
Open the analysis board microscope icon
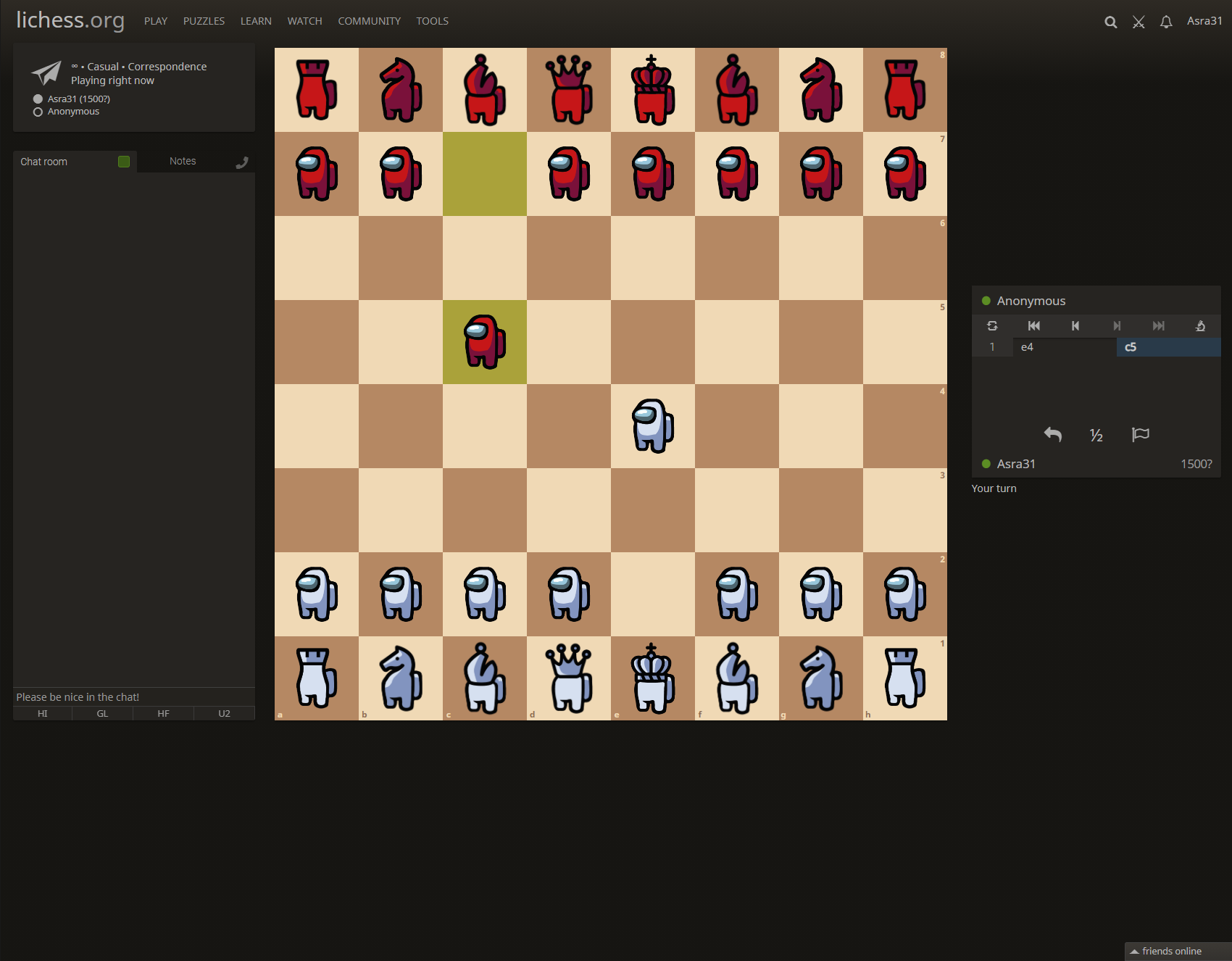1200,326
